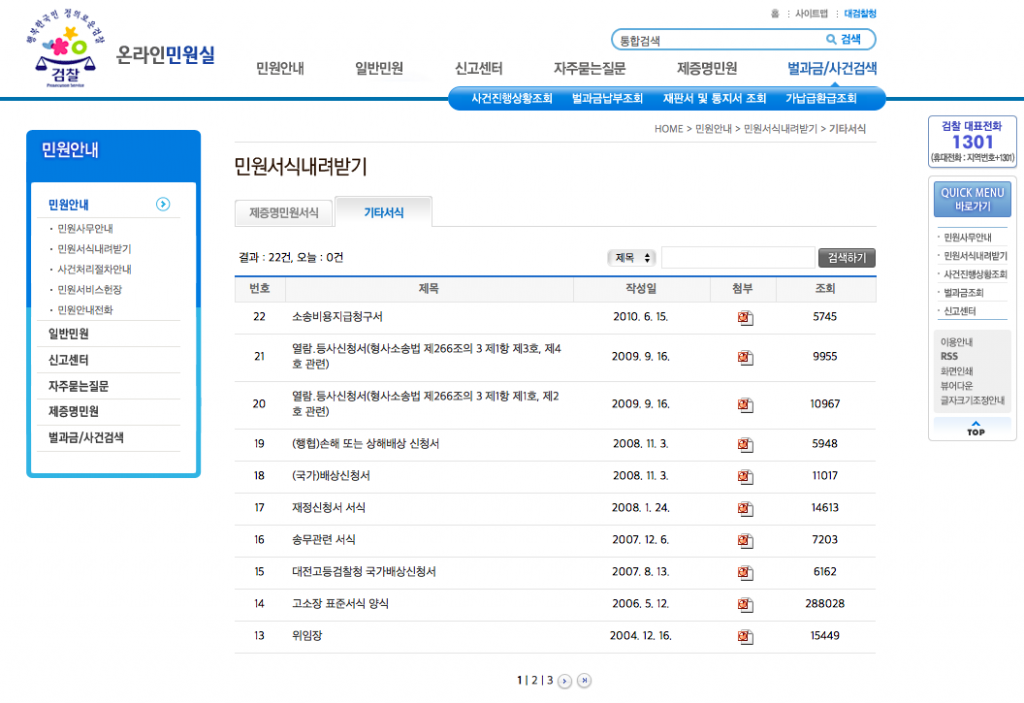1024x703 pixels.
Task: Click the 통합검색 input field
Action: [x=718, y=40]
